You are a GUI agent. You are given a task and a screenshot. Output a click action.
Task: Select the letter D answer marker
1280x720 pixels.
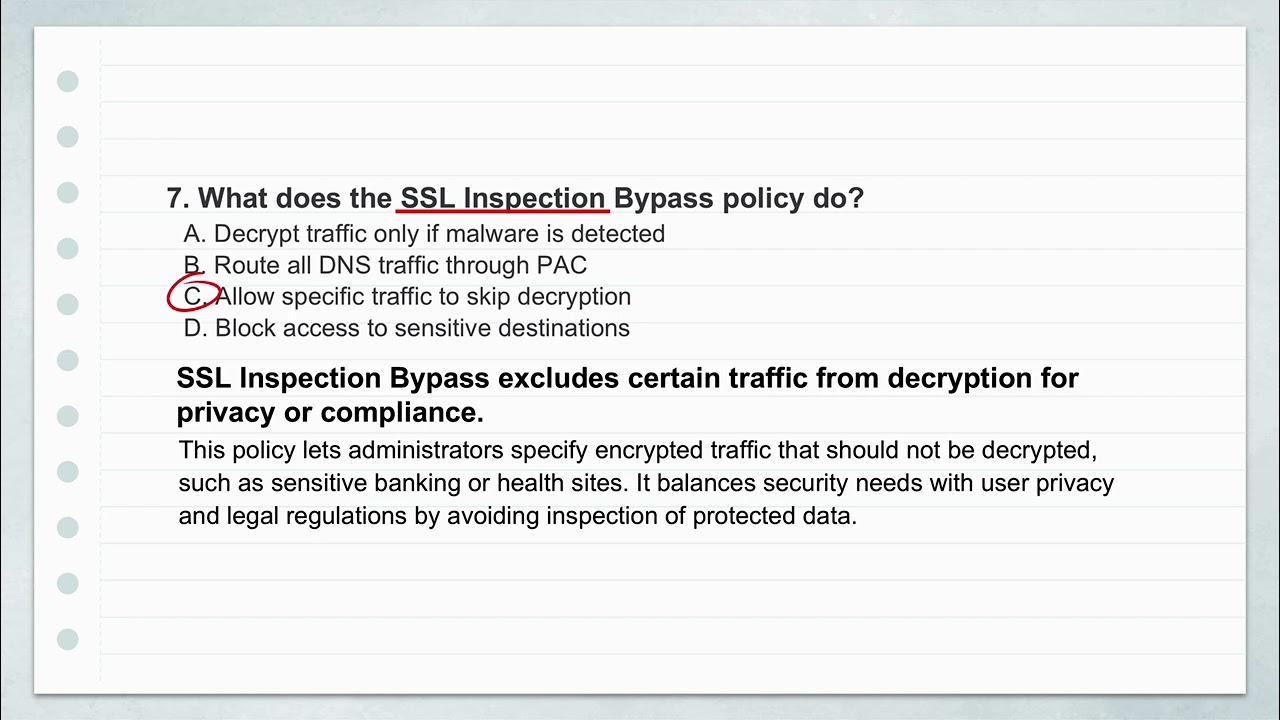click(x=195, y=328)
